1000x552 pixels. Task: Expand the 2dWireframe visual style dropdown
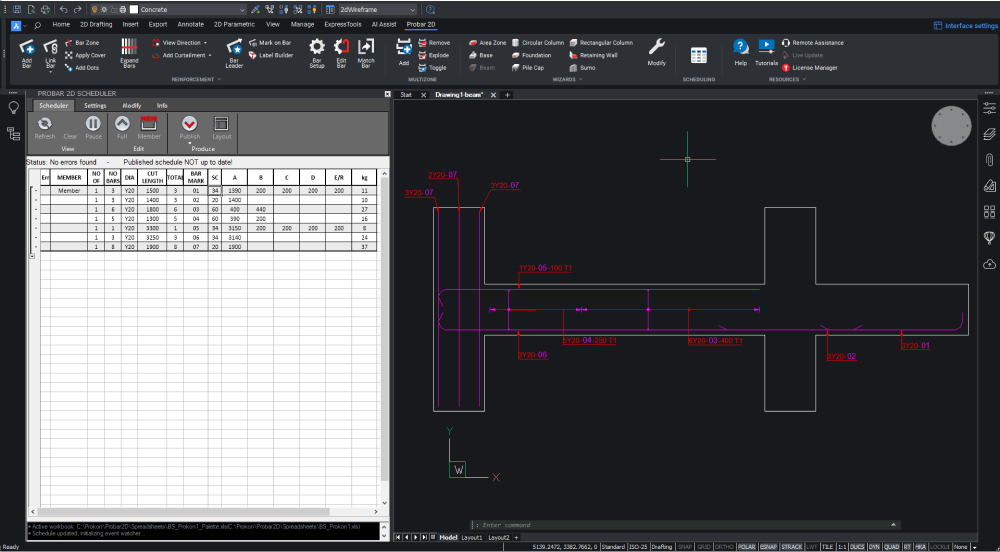point(377,9)
